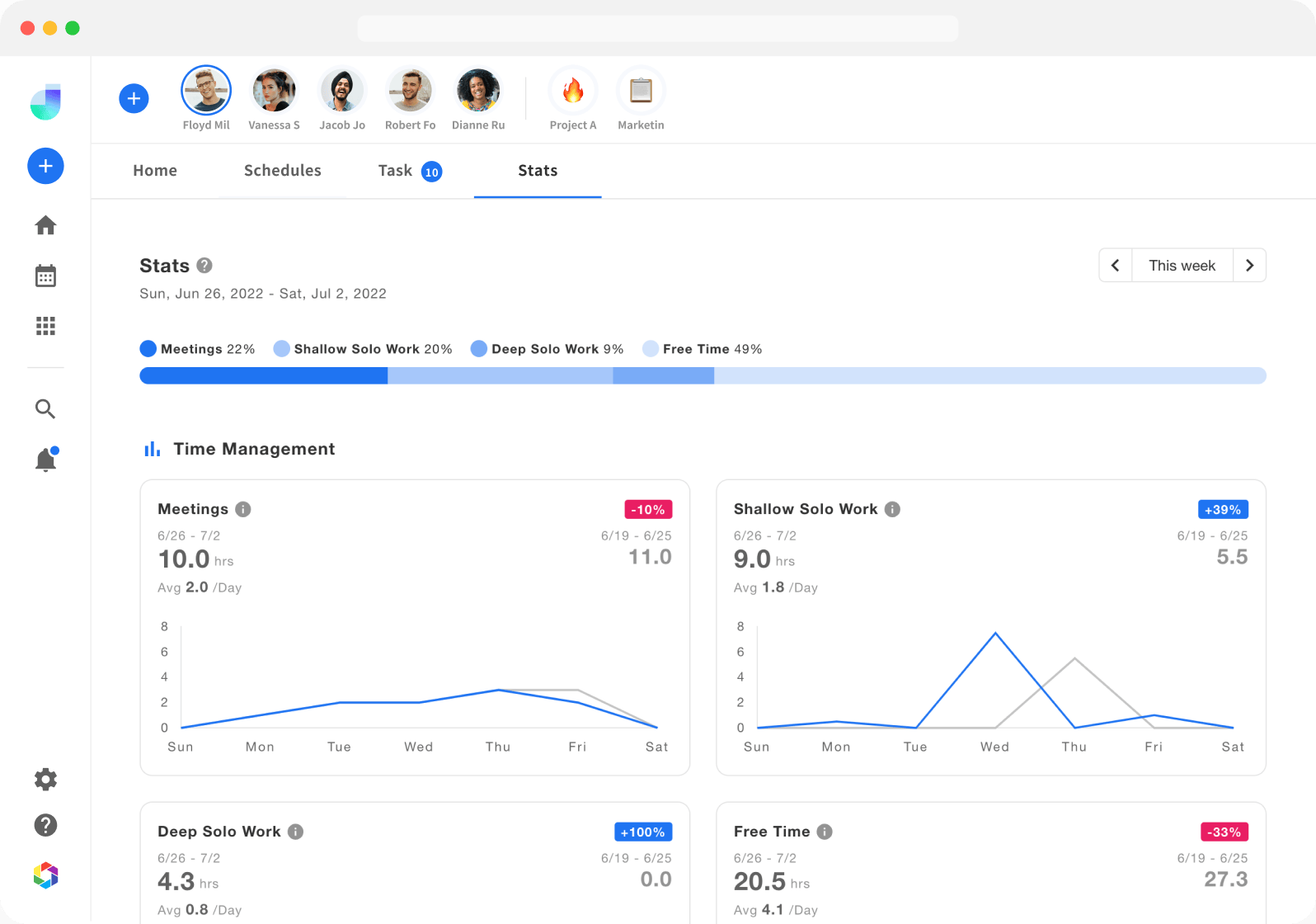Switch to the Schedules tab
This screenshot has width=1316, height=924.
[x=282, y=171]
